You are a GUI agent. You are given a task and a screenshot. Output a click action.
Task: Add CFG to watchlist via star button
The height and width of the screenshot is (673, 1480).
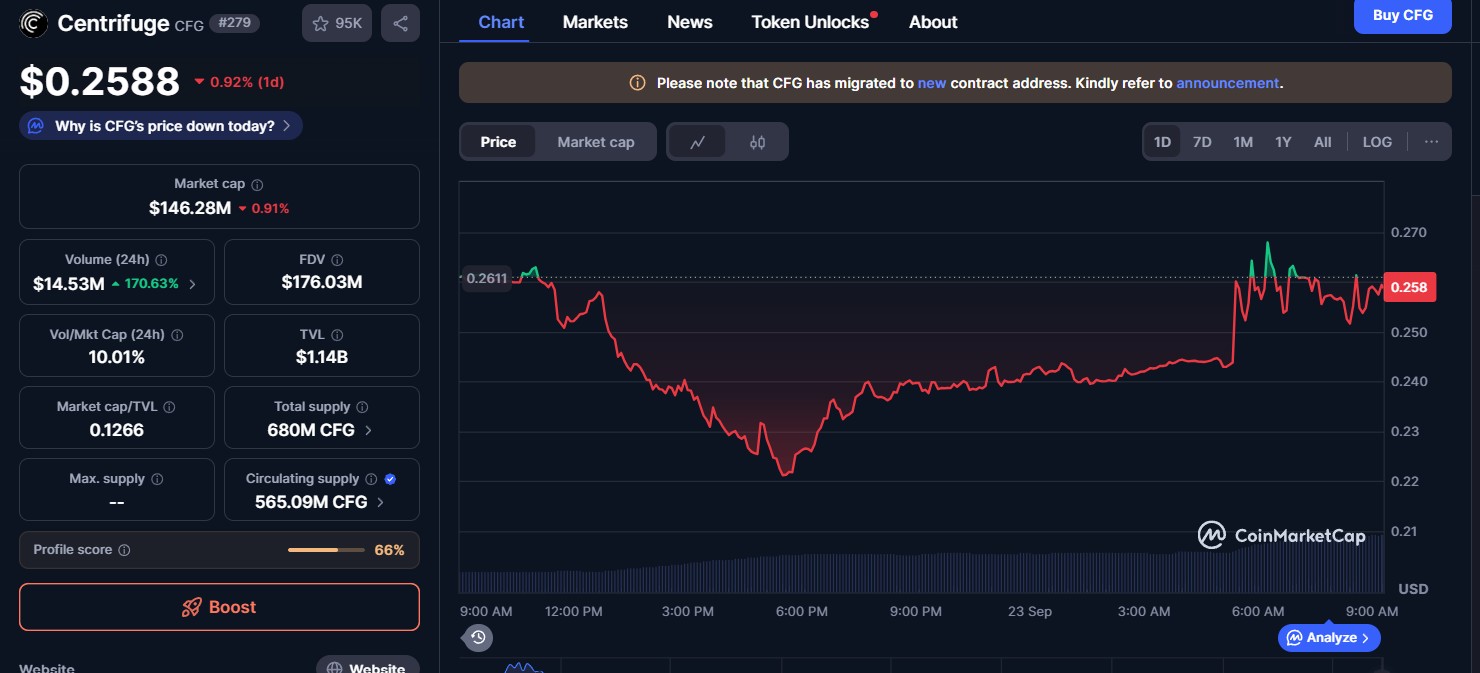coord(337,23)
